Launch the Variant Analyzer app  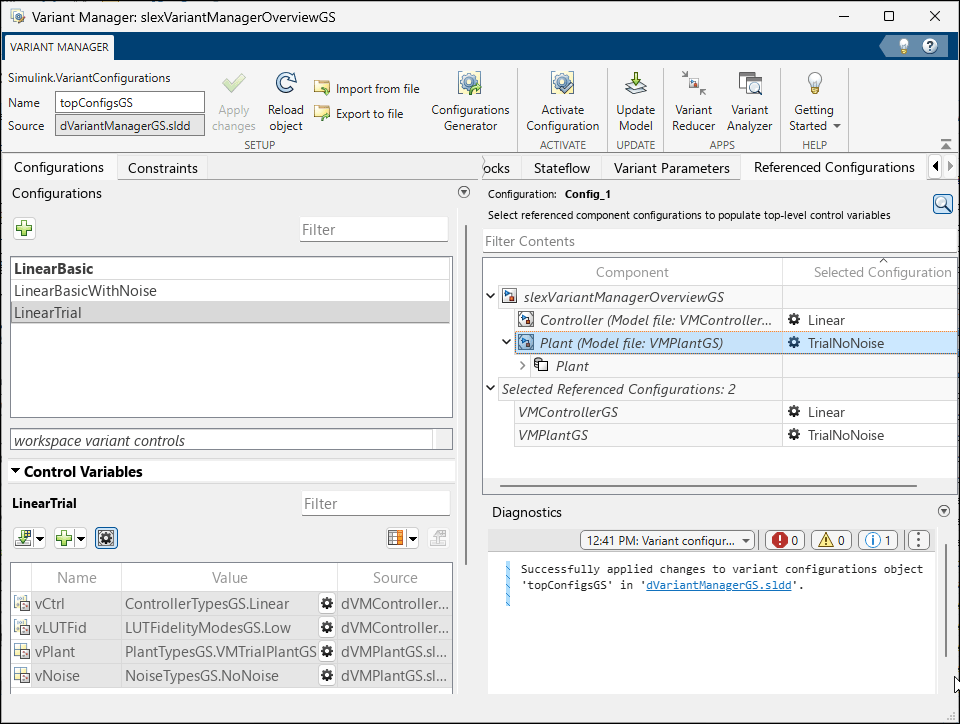pyautogui.click(x=749, y=102)
